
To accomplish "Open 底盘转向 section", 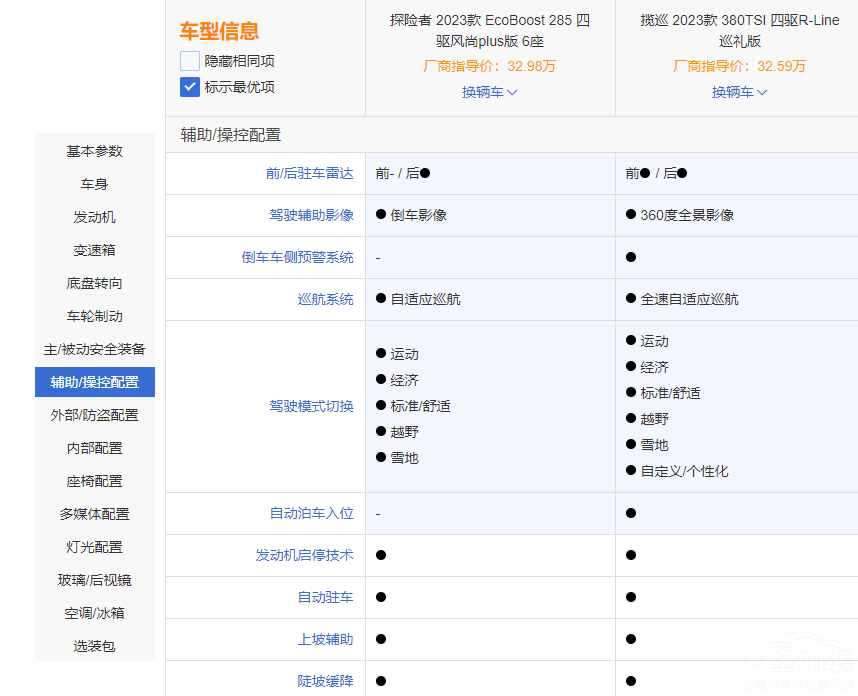I will [95, 283].
